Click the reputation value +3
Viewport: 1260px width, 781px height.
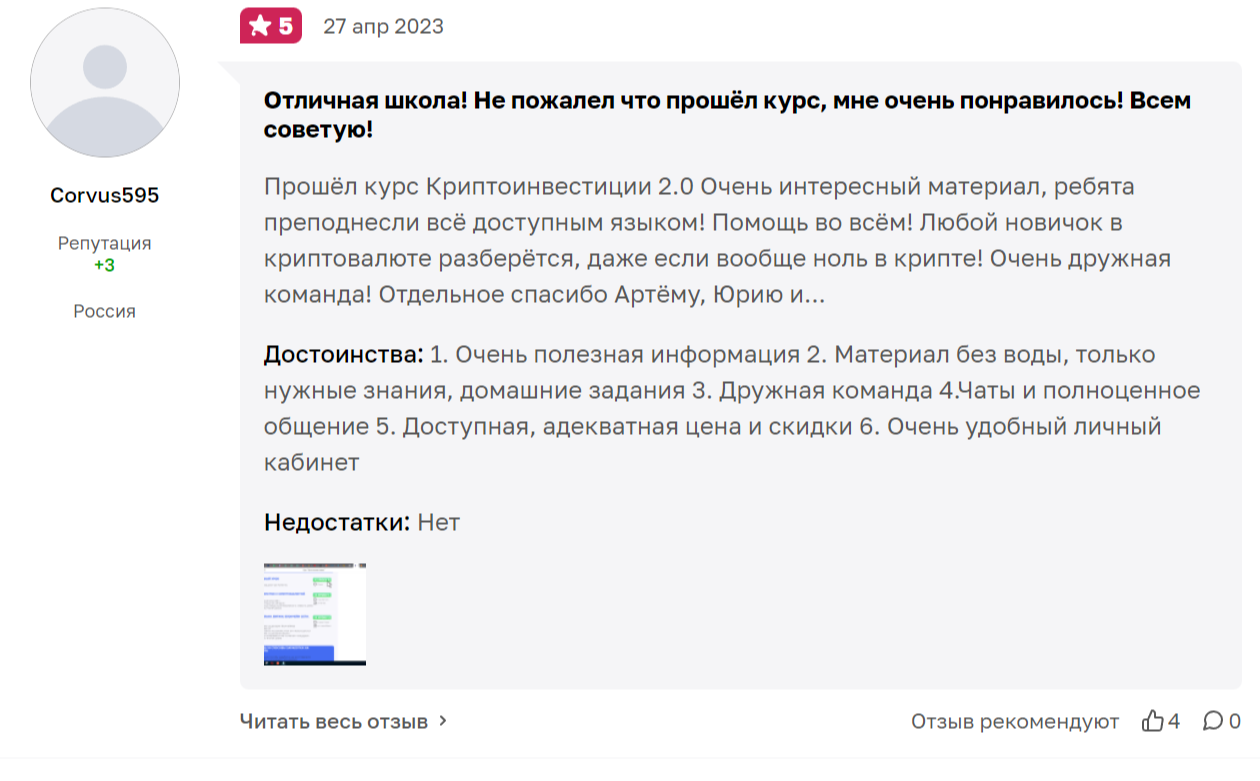[104, 265]
